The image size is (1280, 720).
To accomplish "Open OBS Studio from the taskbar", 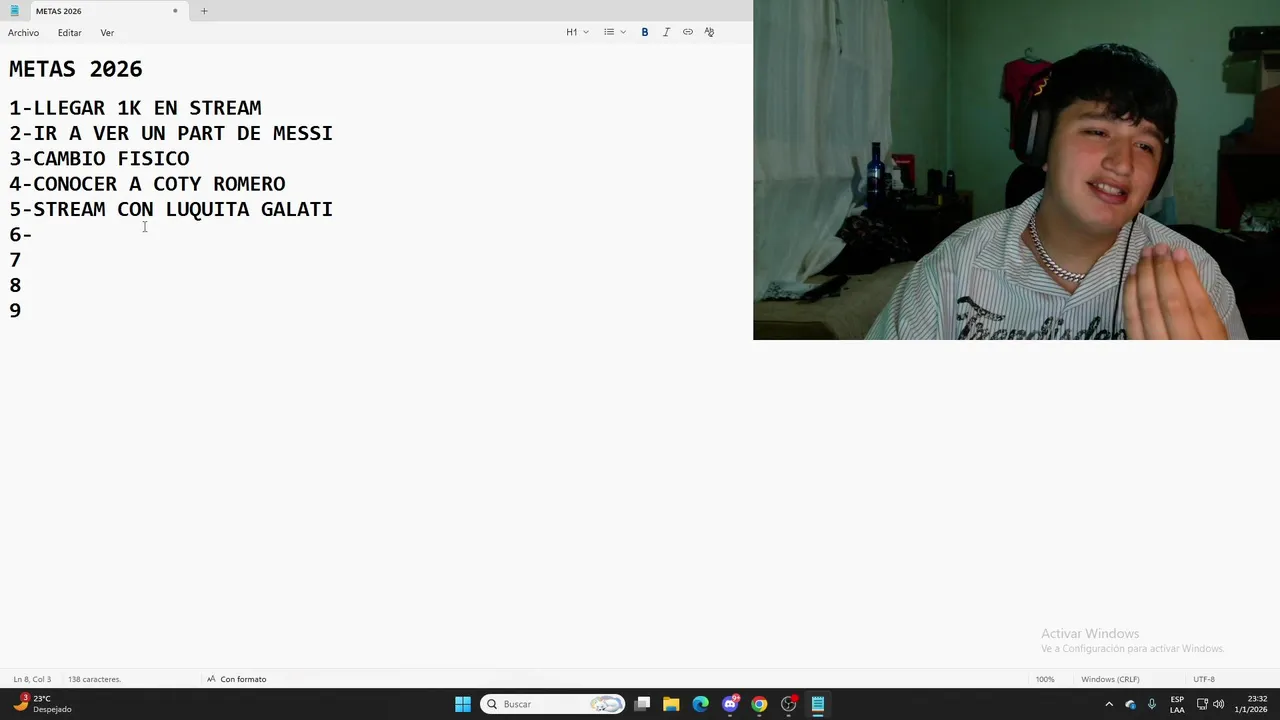I will click(789, 704).
